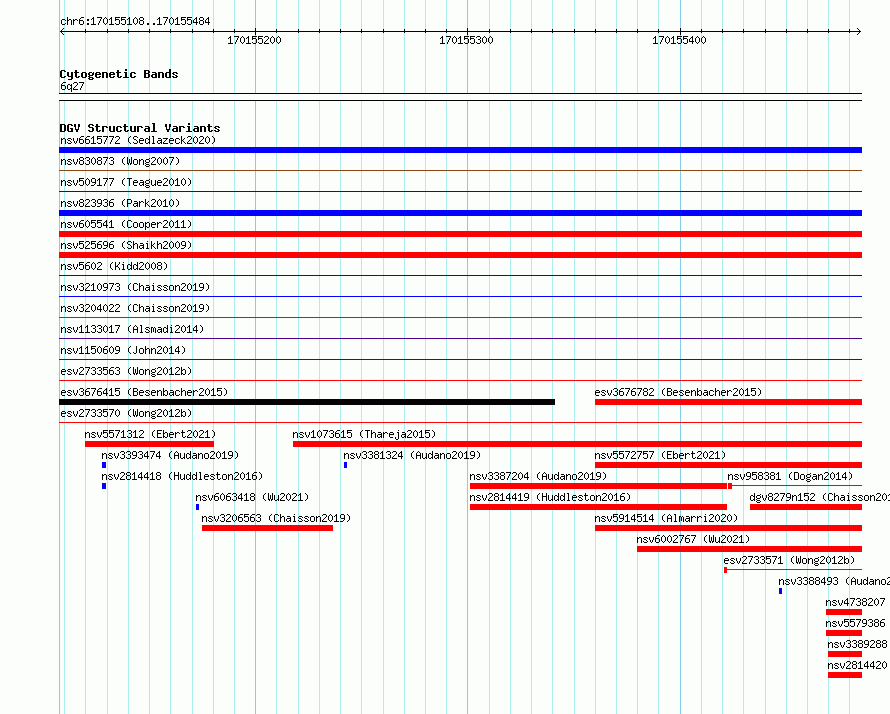Click the chr6:170155108..170155484 region label
The height and width of the screenshot is (714, 890).
point(135,21)
